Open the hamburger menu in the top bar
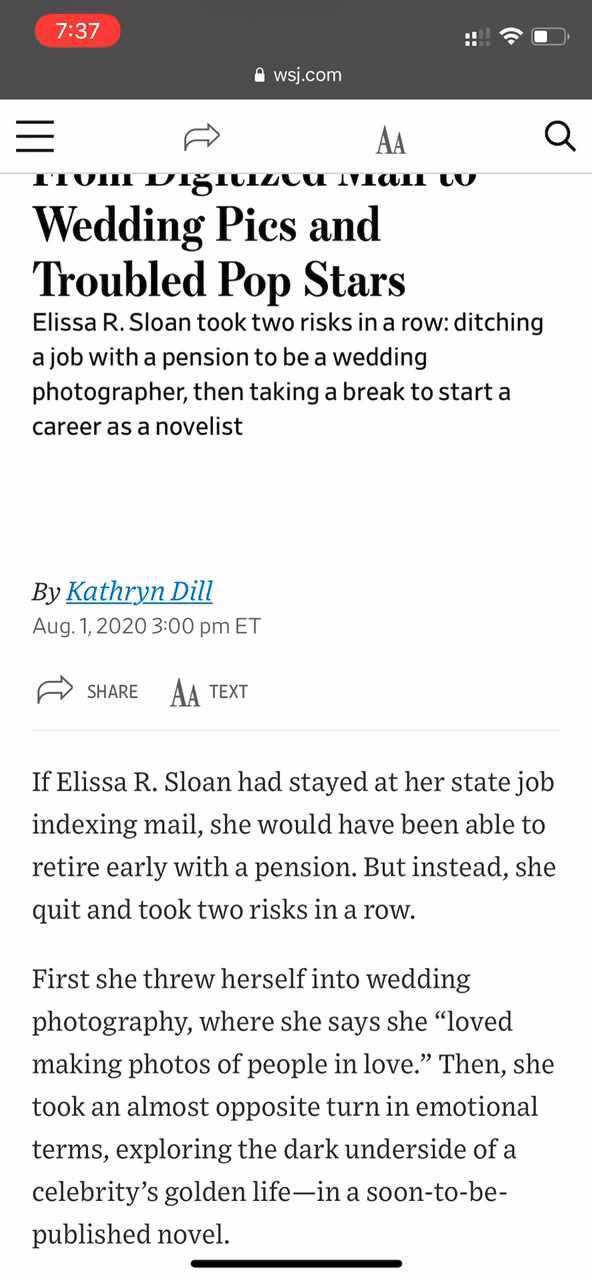This screenshot has height=1280, width=592. point(34,136)
